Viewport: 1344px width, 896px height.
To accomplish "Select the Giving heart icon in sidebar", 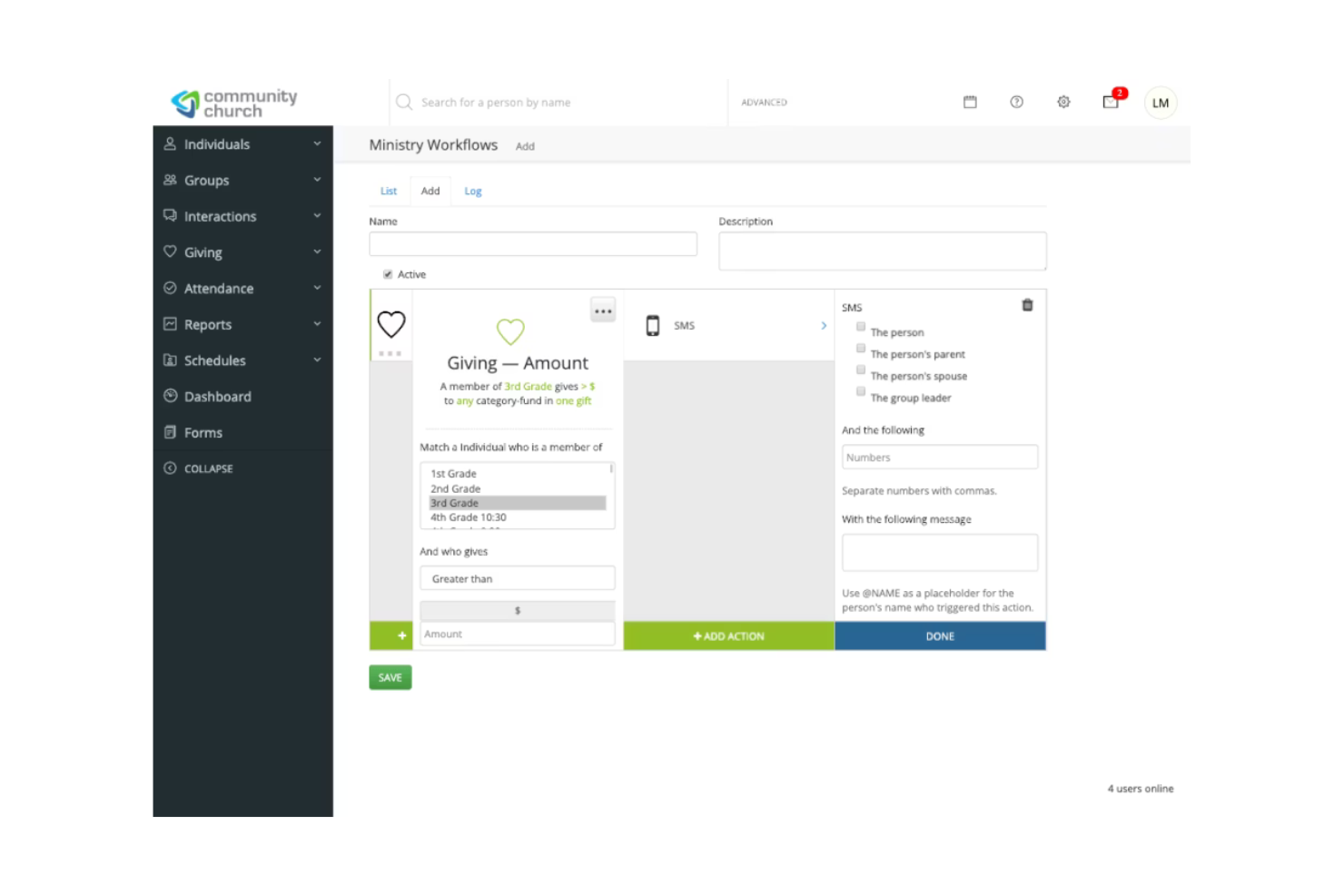I will (170, 251).
